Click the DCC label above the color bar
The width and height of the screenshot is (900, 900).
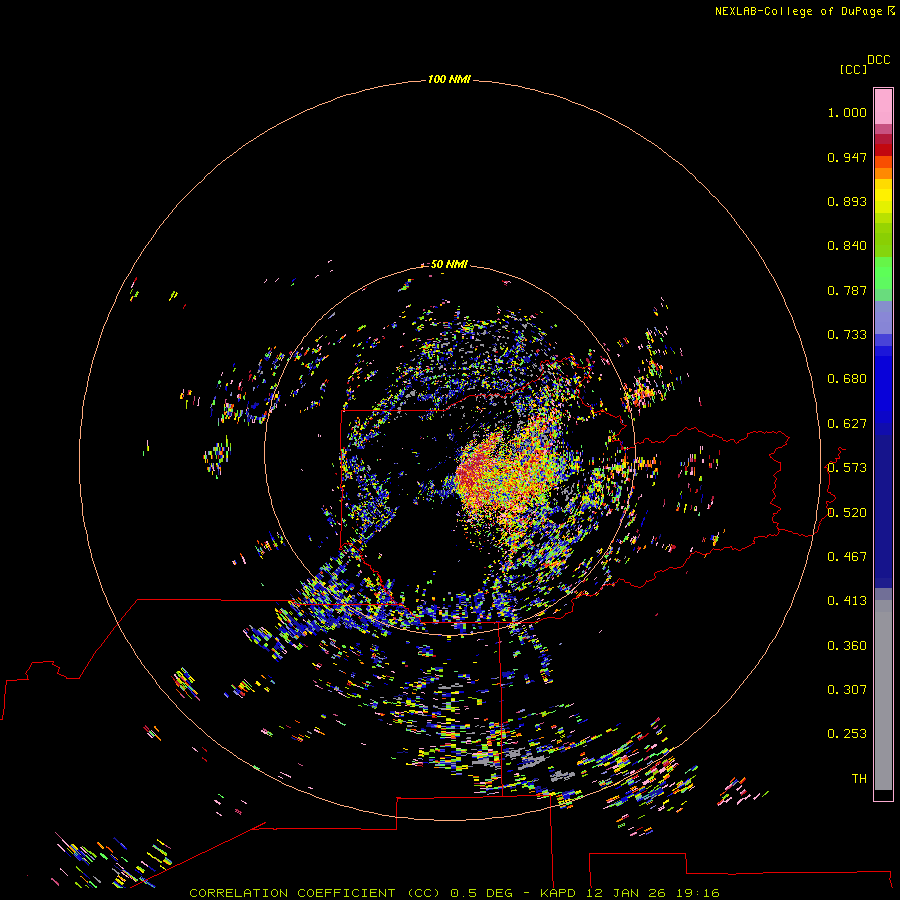point(879,60)
